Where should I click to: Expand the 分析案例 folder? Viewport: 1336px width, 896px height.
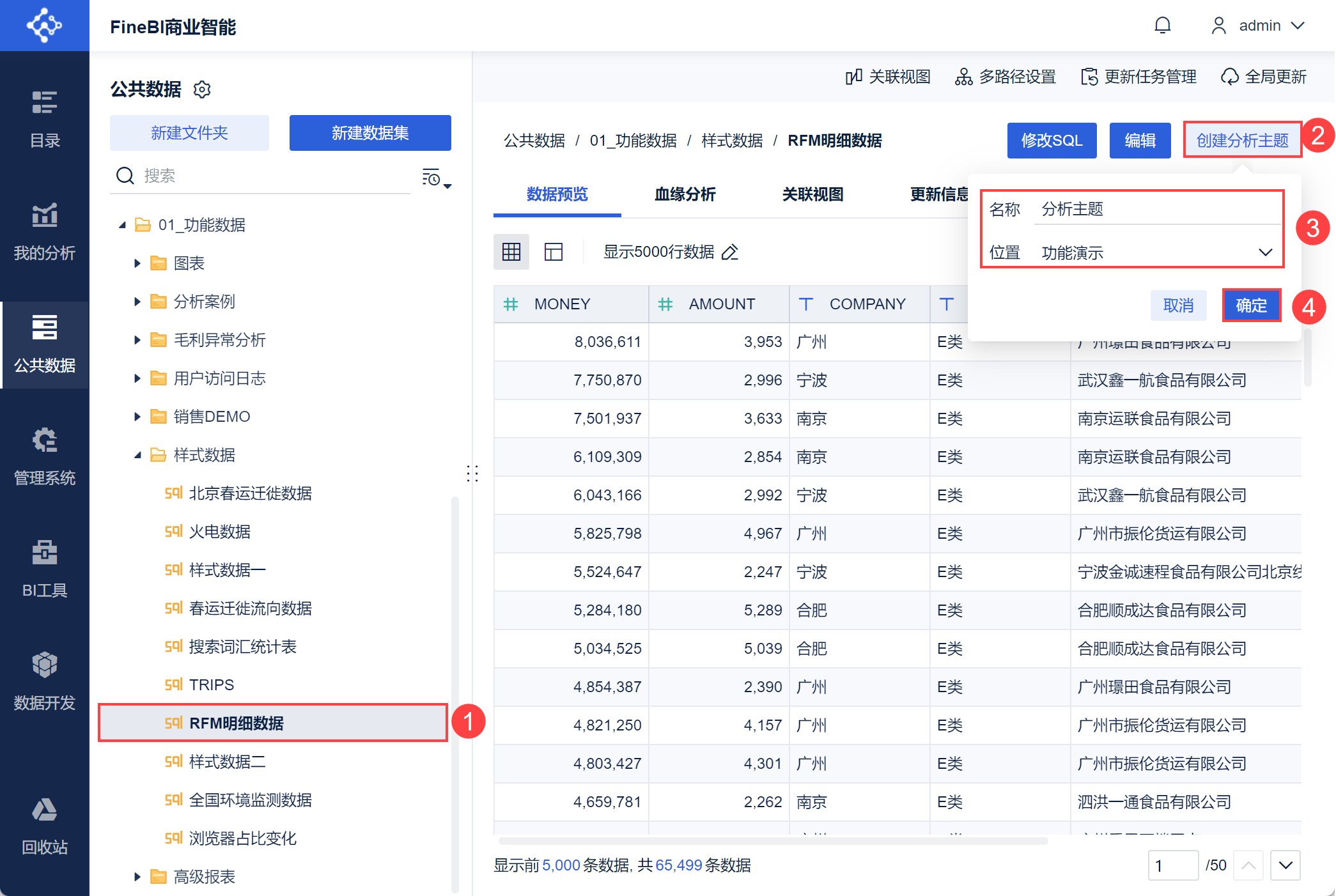[x=137, y=302]
